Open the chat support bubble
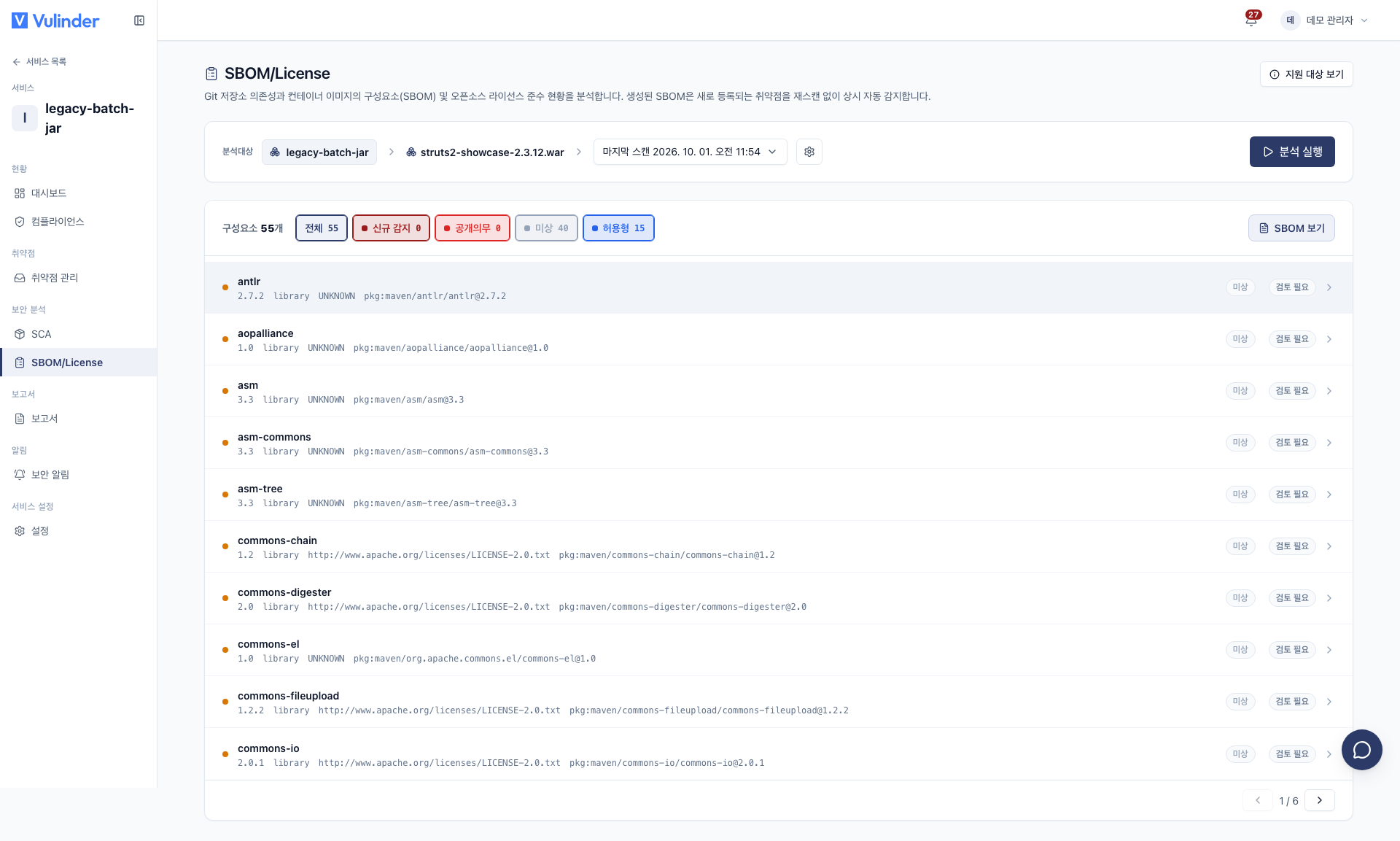This screenshot has width=1400, height=841. [x=1361, y=749]
